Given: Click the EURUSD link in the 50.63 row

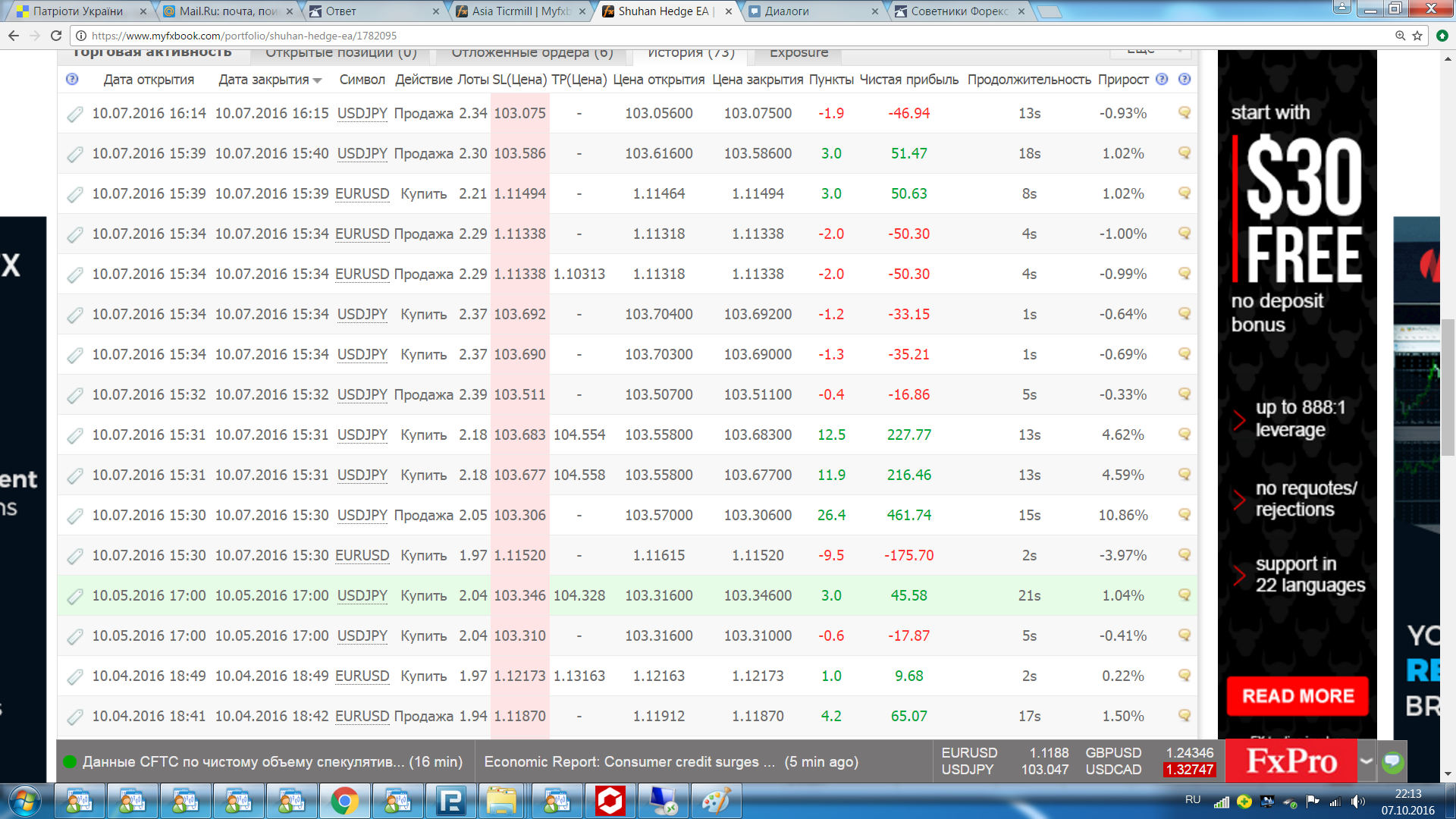Looking at the screenshot, I should tap(362, 194).
